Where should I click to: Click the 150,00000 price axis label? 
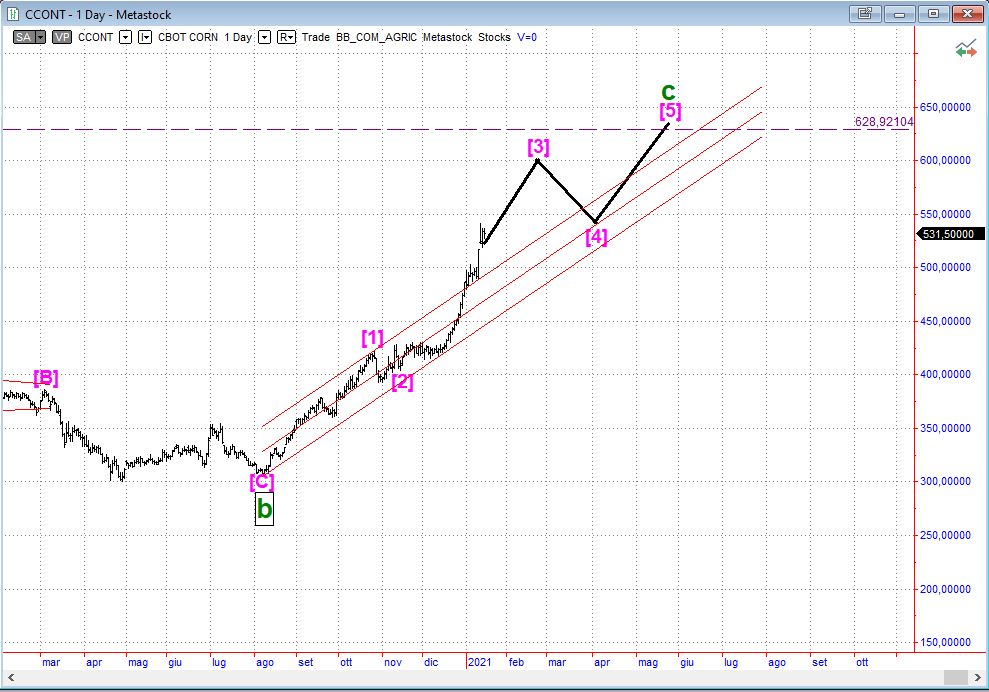944,642
